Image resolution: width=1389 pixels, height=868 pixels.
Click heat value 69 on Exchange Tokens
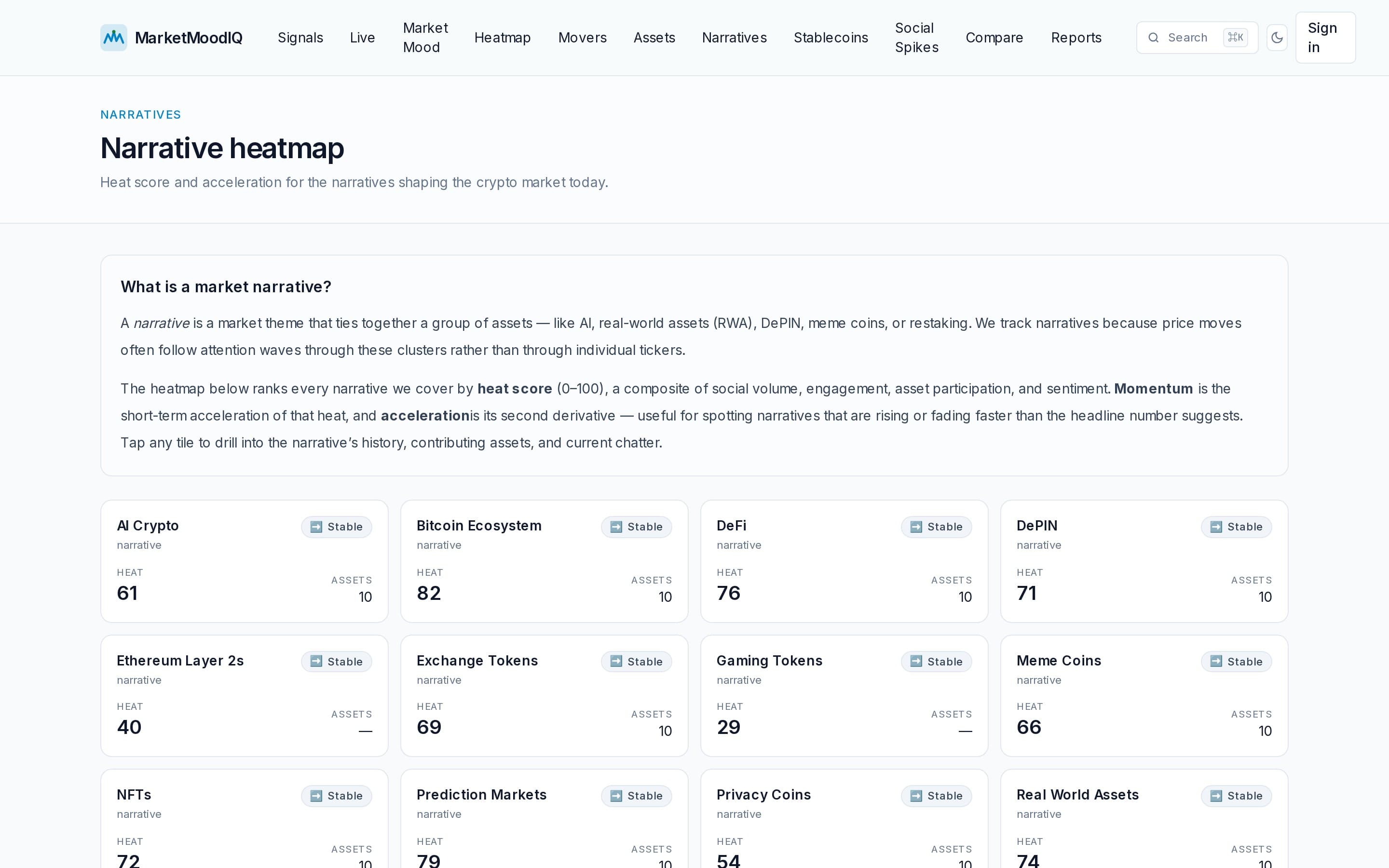coord(429,727)
